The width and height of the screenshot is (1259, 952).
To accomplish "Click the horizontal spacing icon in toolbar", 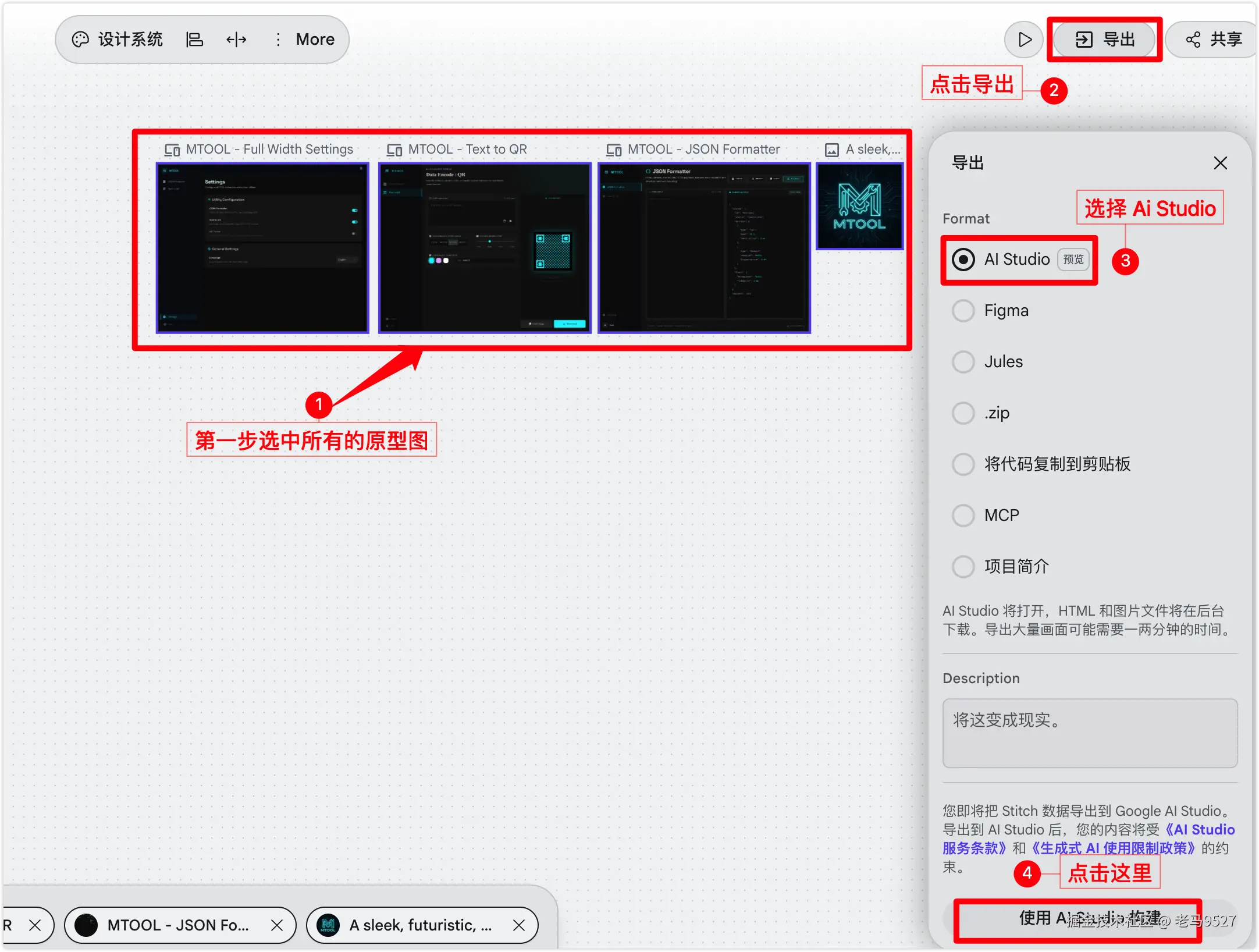I will (x=236, y=40).
